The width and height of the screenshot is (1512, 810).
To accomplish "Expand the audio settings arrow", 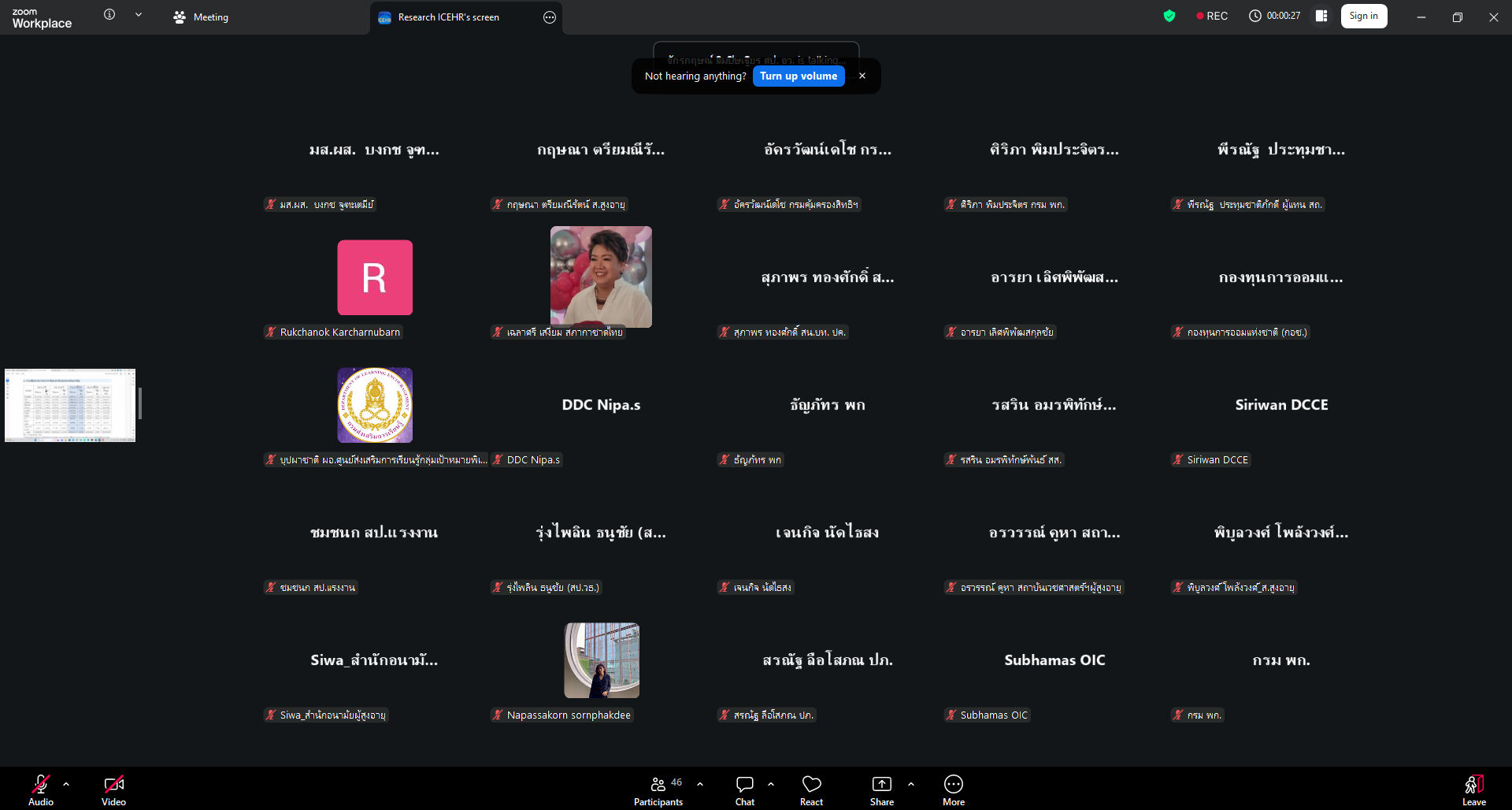I will point(66,784).
